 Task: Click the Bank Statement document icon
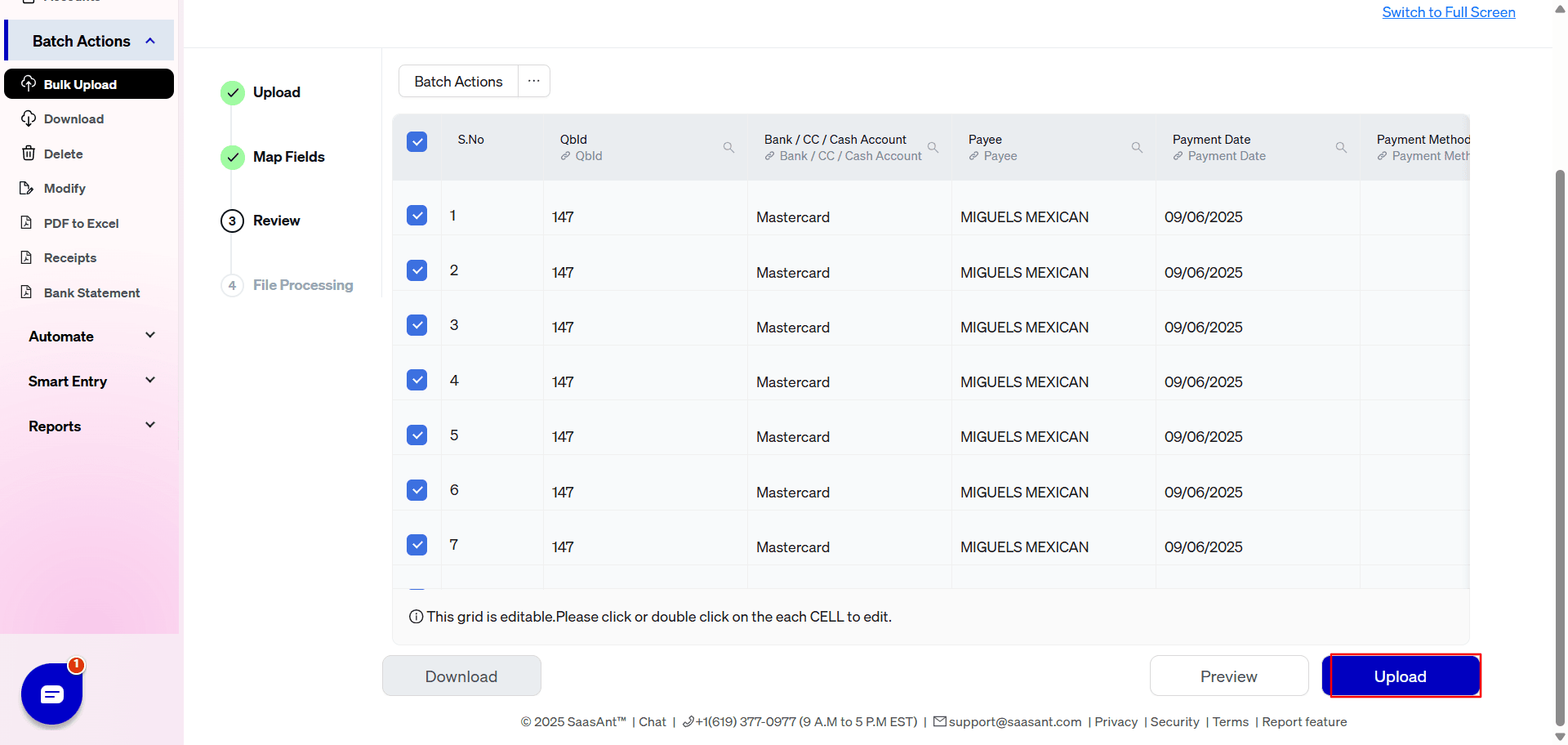point(27,292)
